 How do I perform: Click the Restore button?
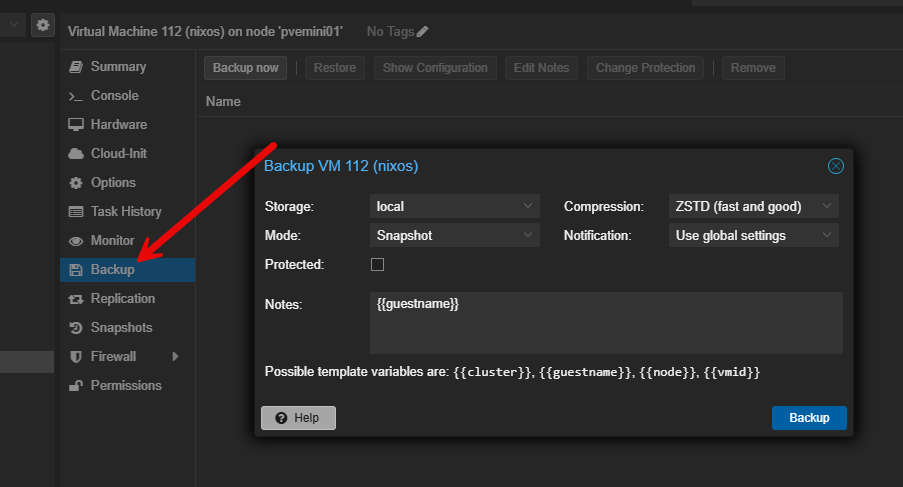[x=335, y=68]
